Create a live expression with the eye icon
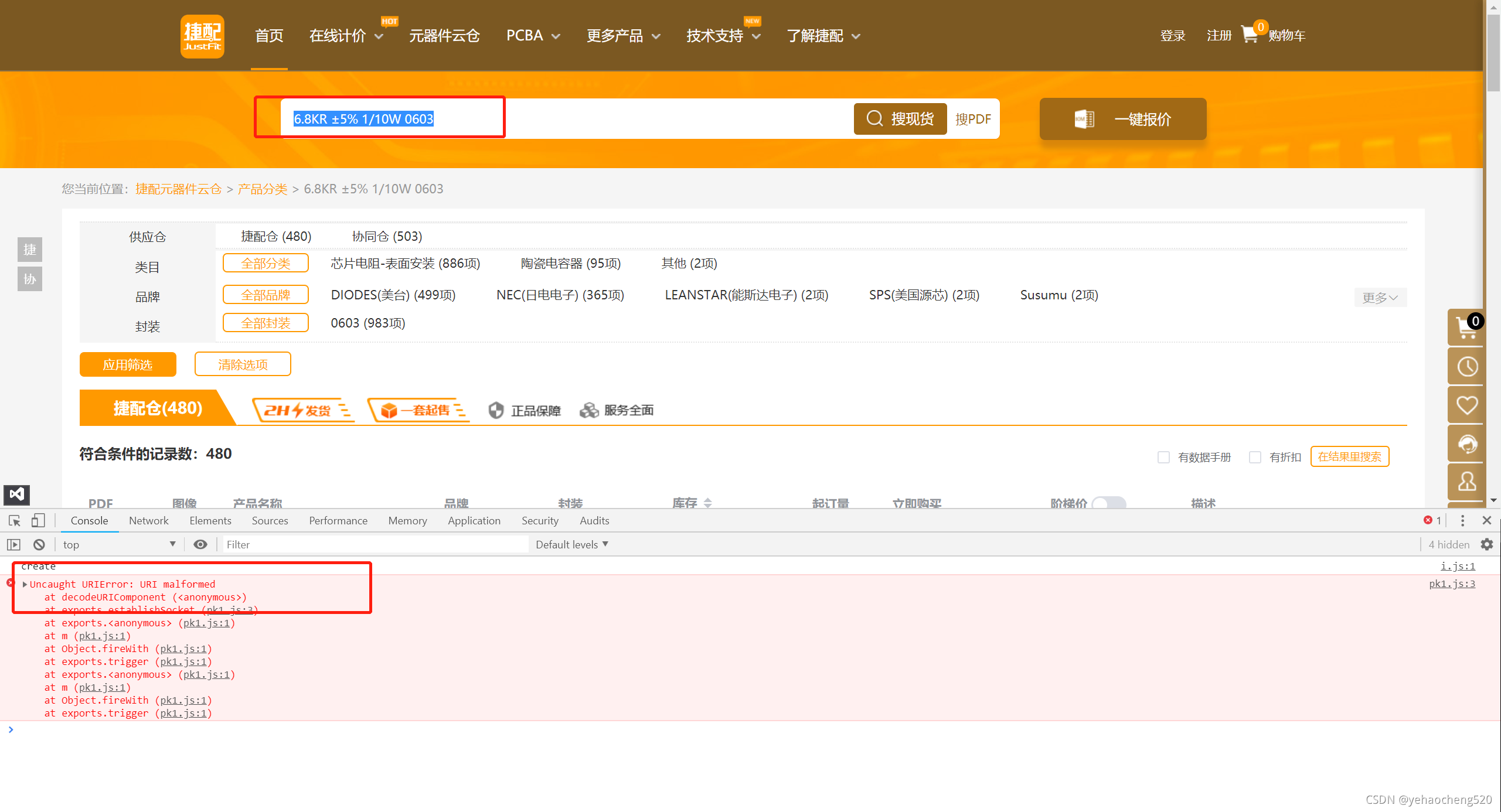The width and height of the screenshot is (1501, 812). (200, 544)
